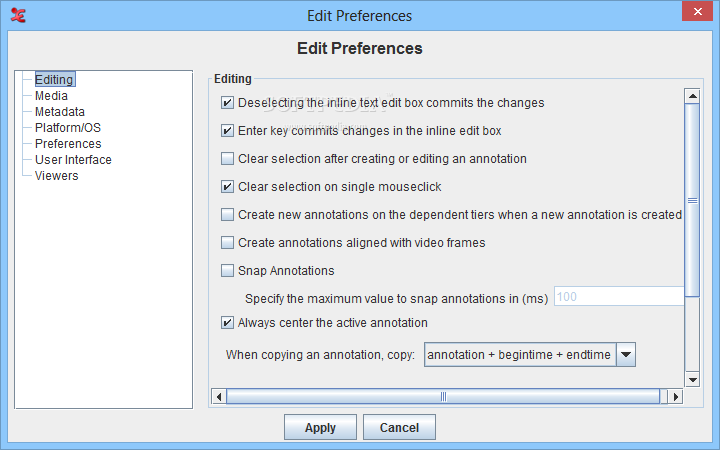The height and width of the screenshot is (450, 720).
Task: Open the annotation copy mode dropdown arrow
Action: pyautogui.click(x=625, y=354)
